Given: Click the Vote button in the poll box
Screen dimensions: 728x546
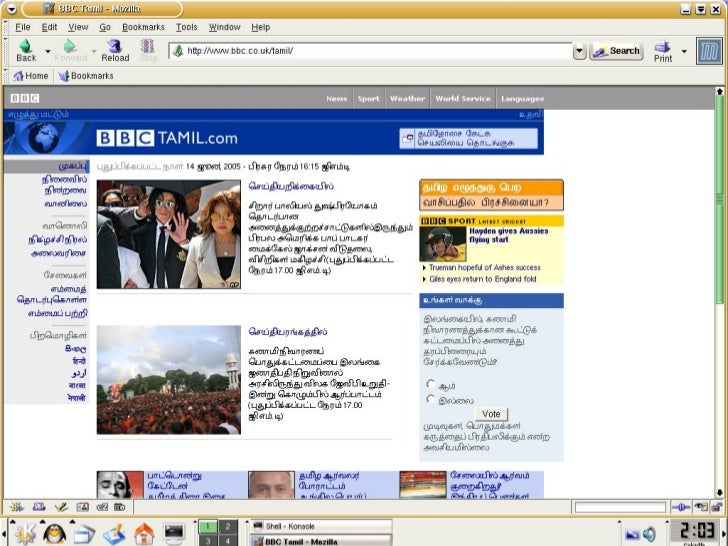Looking at the screenshot, I should tap(491, 414).
